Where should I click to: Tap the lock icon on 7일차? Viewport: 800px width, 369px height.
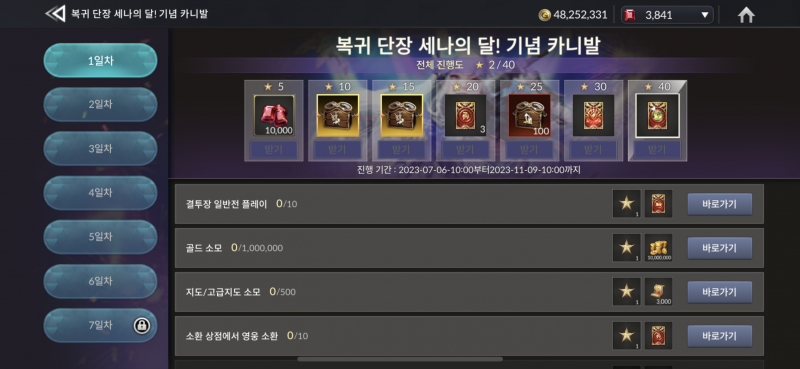click(141, 325)
